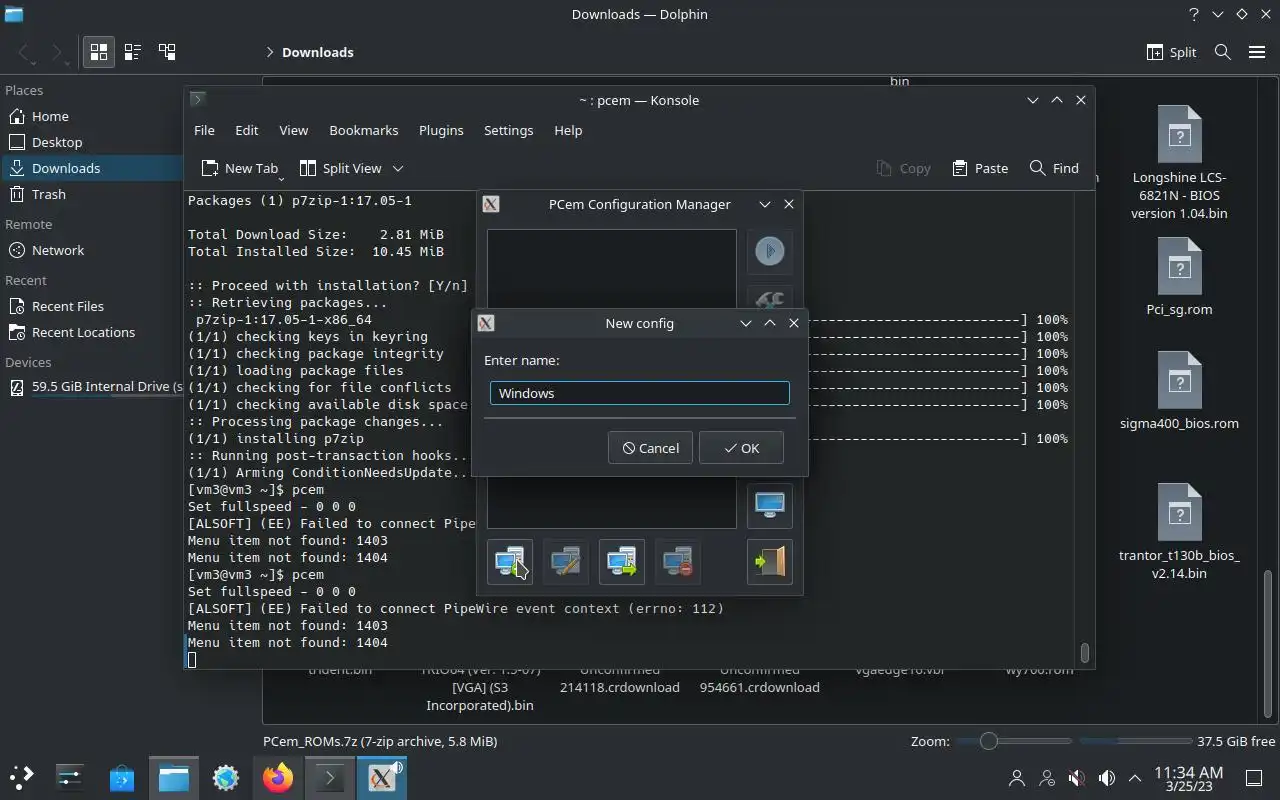Click the rename config pencil icon
This screenshot has width=1280, height=800.
point(566,562)
